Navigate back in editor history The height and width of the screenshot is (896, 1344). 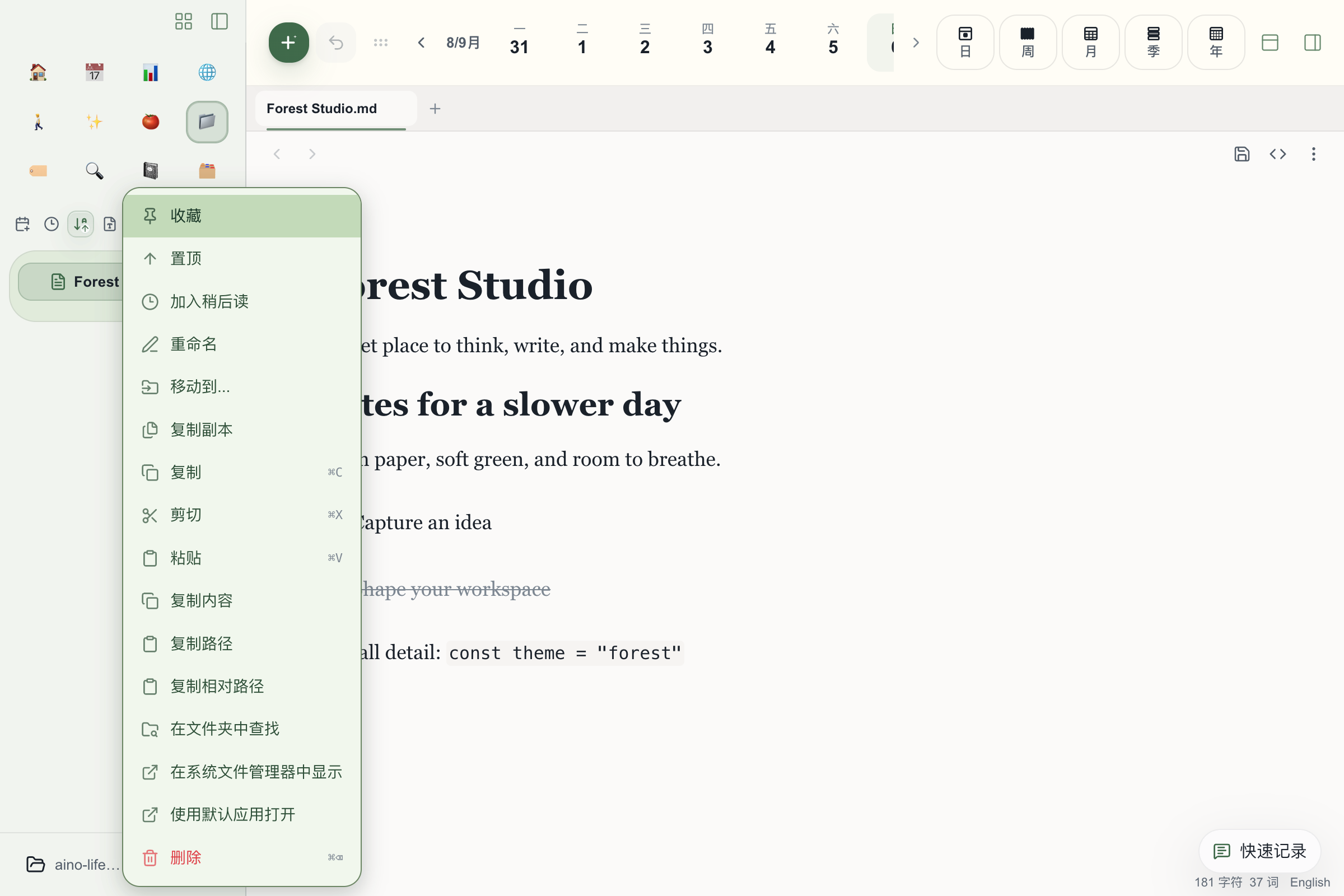pyautogui.click(x=277, y=153)
